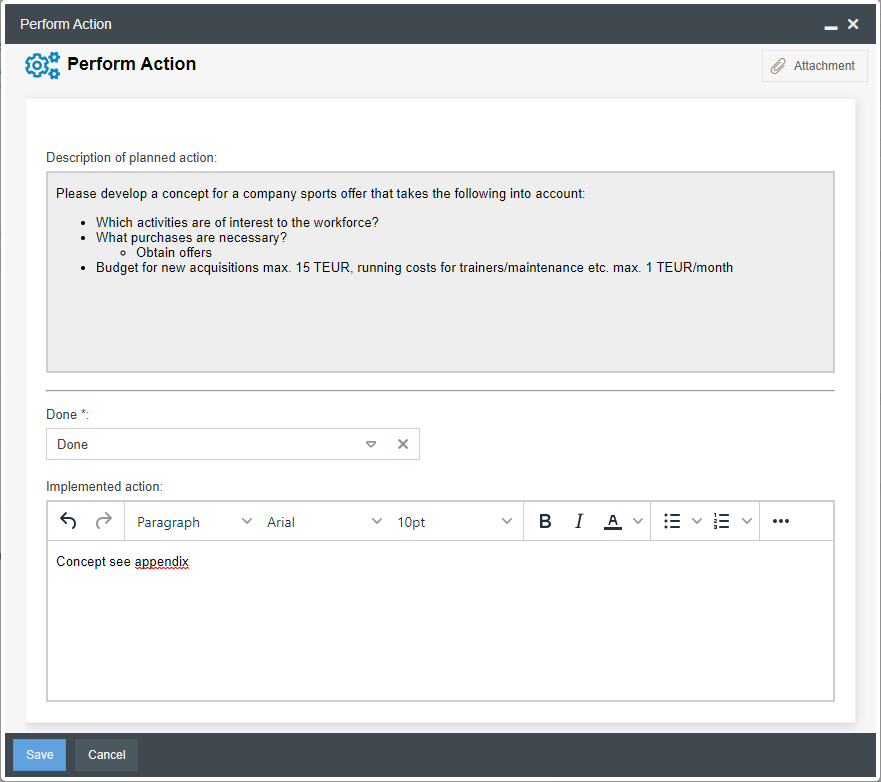Minimize the Perform Action dialog
Screen dimensions: 881x782
coord(831,26)
